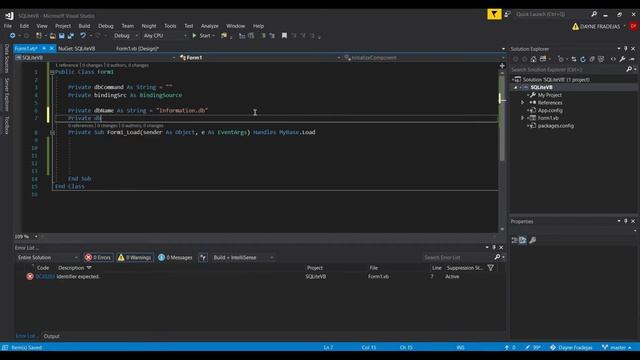Click the View Code icon in Solution Explorer
The width and height of the screenshot is (640, 360).
click(x=613, y=59)
